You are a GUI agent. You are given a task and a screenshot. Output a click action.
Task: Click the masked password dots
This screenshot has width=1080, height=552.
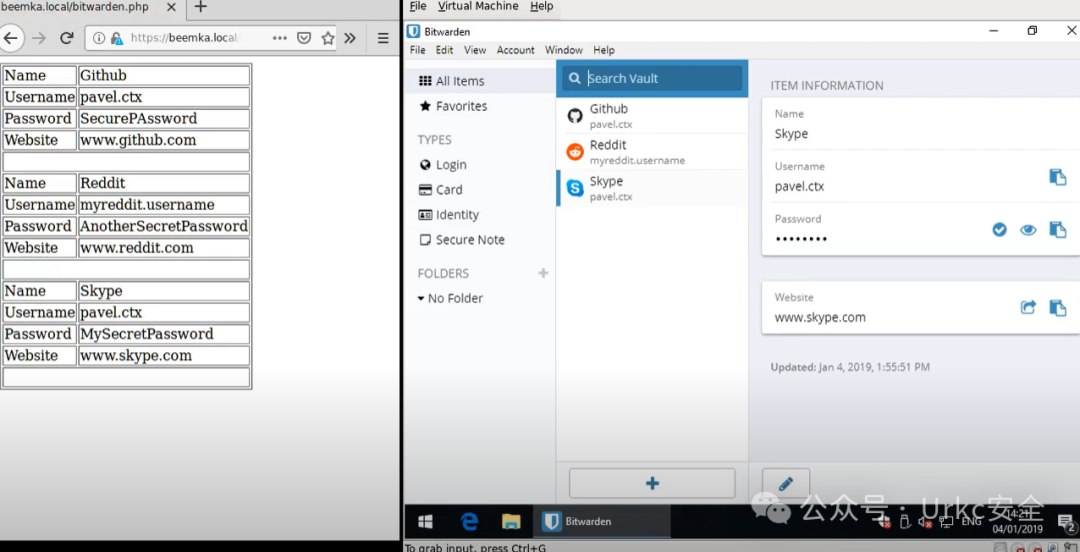coord(801,239)
